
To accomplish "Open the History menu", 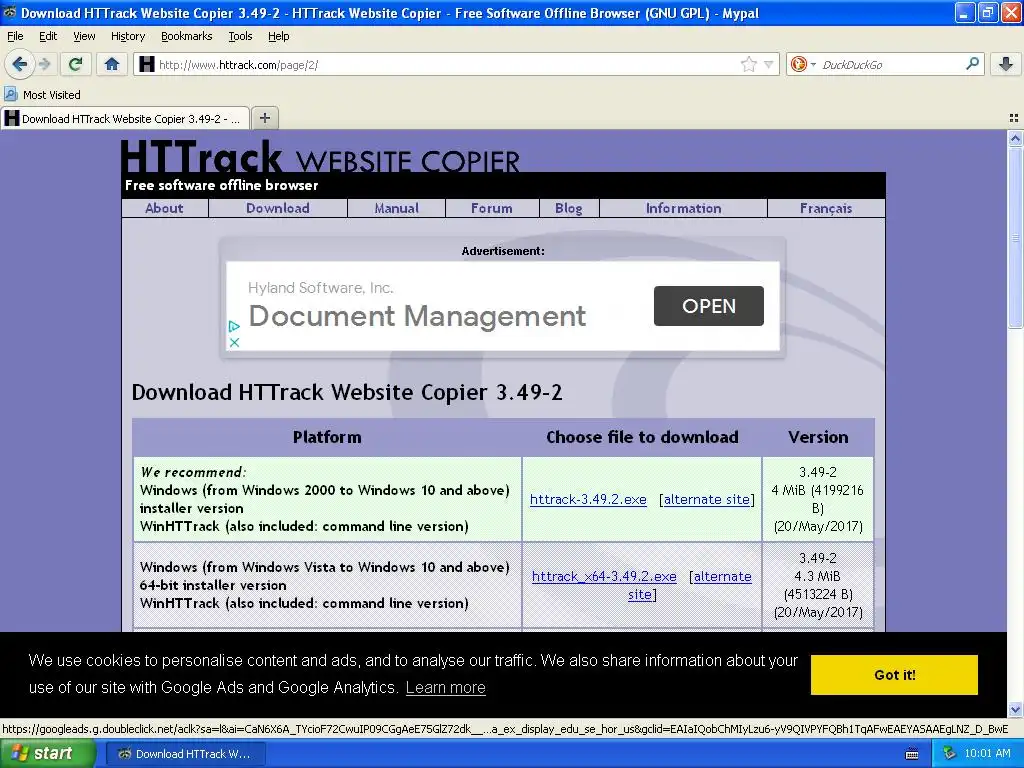I will (x=127, y=36).
